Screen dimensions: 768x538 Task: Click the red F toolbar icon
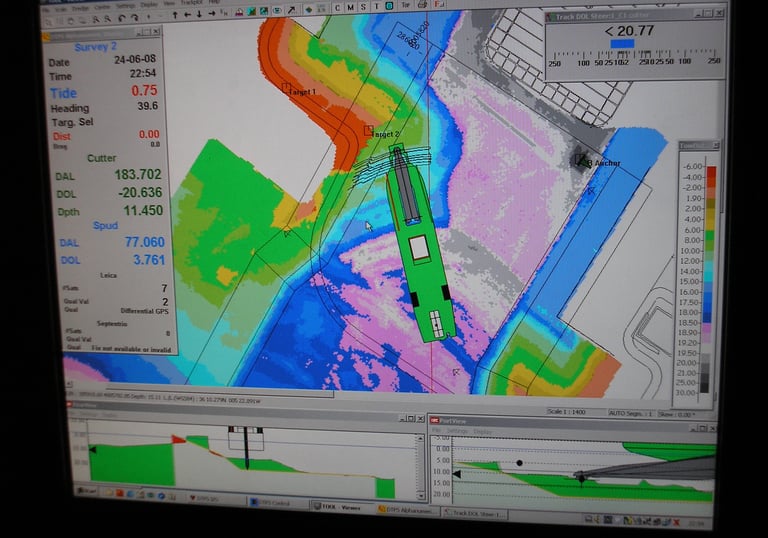[439, 4]
